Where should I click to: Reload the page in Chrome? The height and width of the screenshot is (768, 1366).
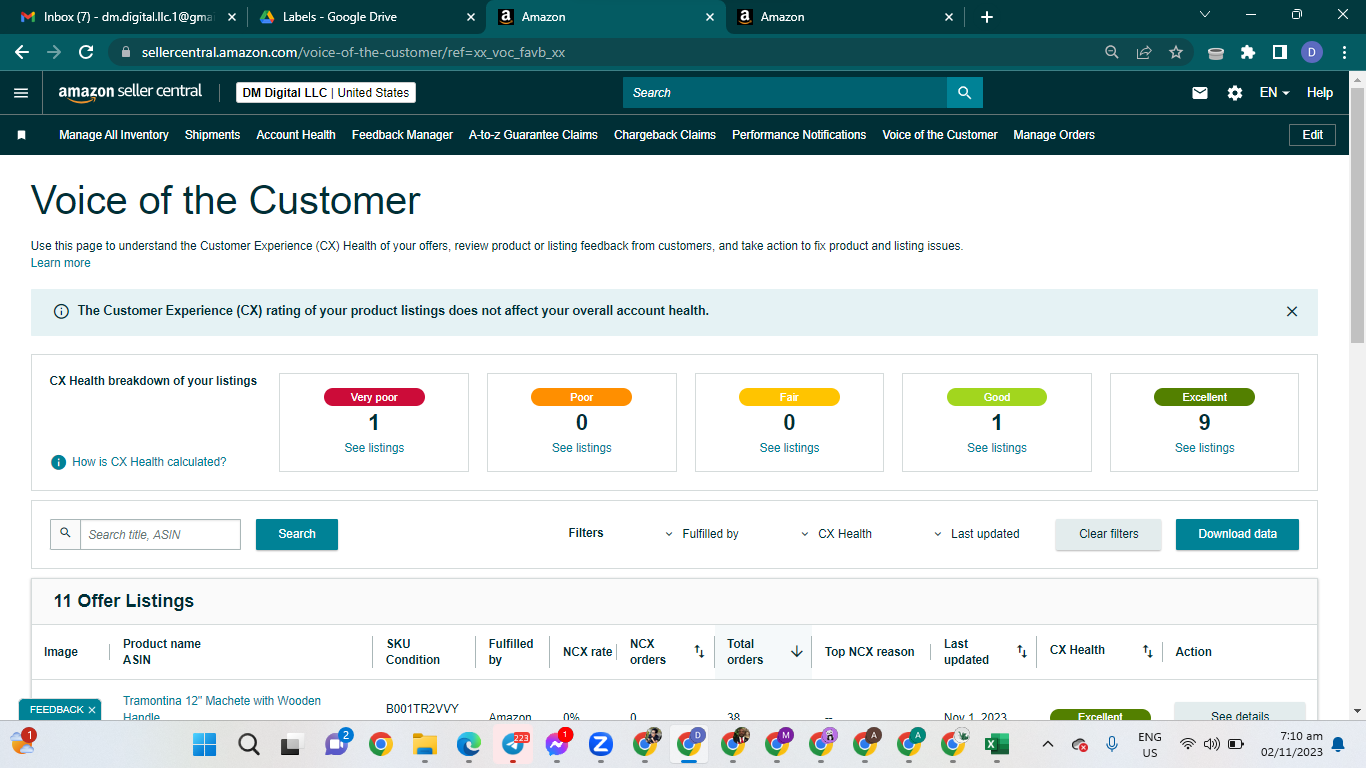click(x=86, y=52)
